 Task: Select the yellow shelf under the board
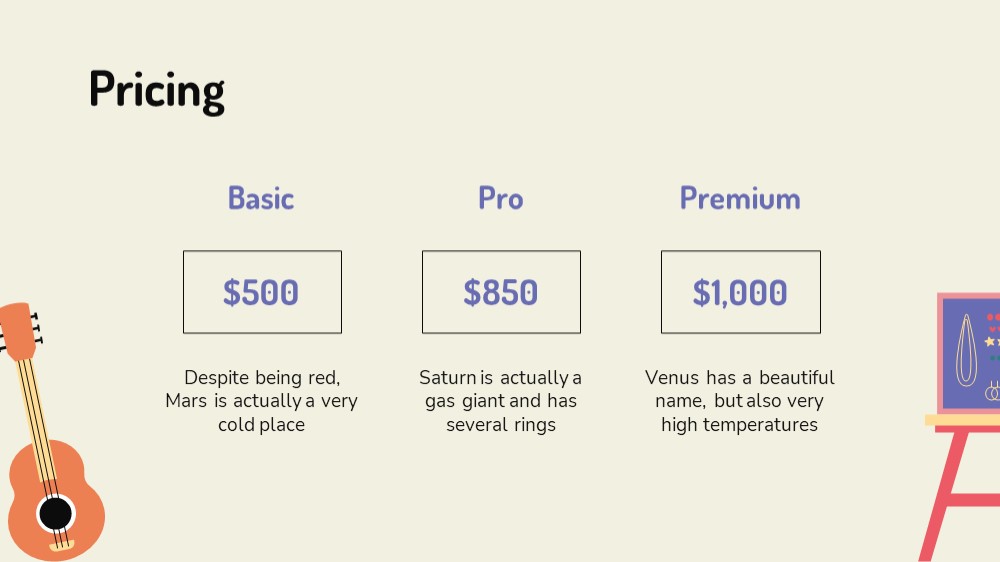click(962, 420)
